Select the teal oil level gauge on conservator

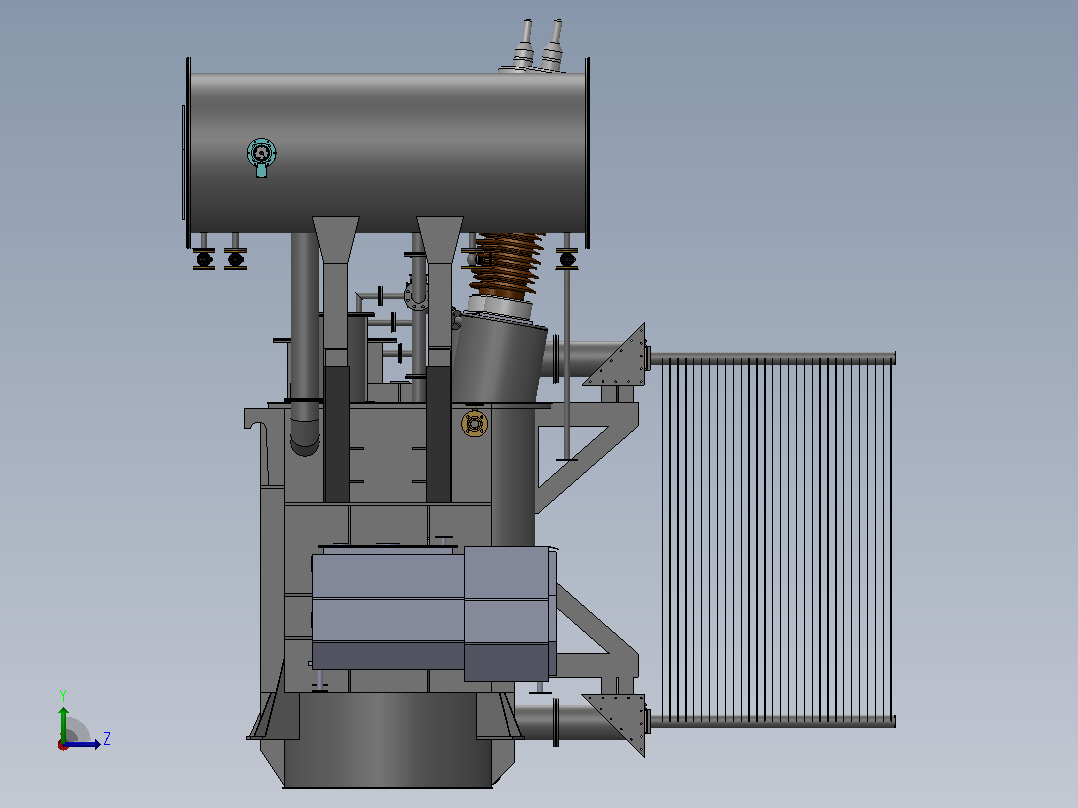261,157
